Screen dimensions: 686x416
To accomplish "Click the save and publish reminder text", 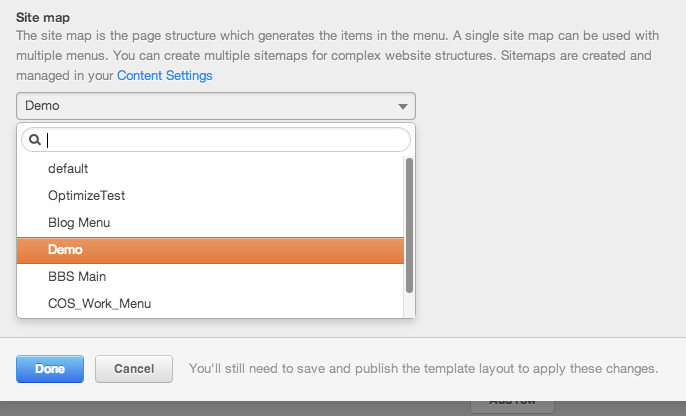I will pyautogui.click(x=424, y=369).
